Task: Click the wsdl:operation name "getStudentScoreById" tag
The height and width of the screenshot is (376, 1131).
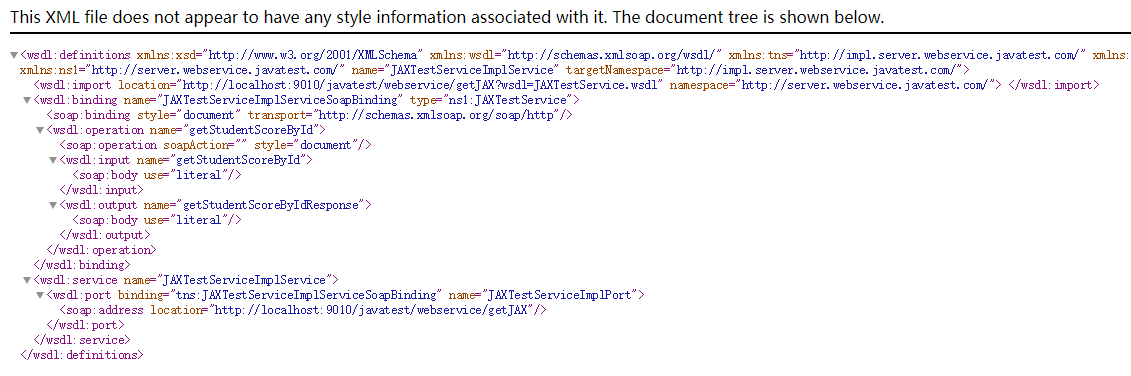Action: 186,130
